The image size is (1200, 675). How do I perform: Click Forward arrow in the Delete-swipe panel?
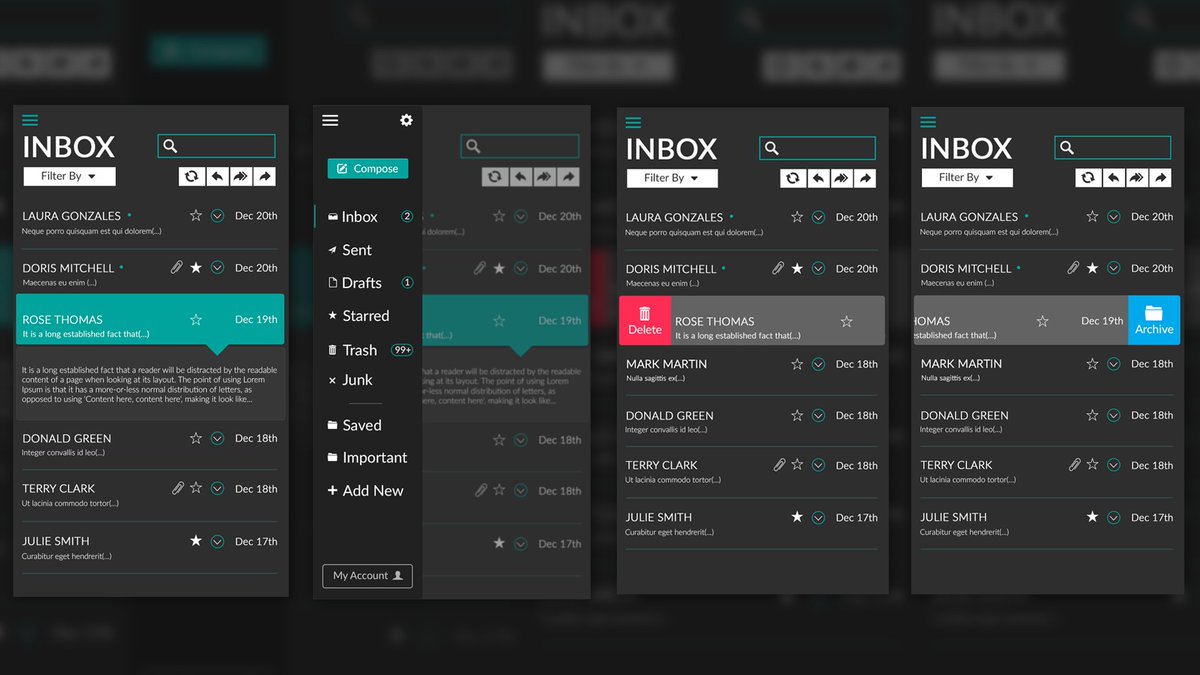(865, 178)
